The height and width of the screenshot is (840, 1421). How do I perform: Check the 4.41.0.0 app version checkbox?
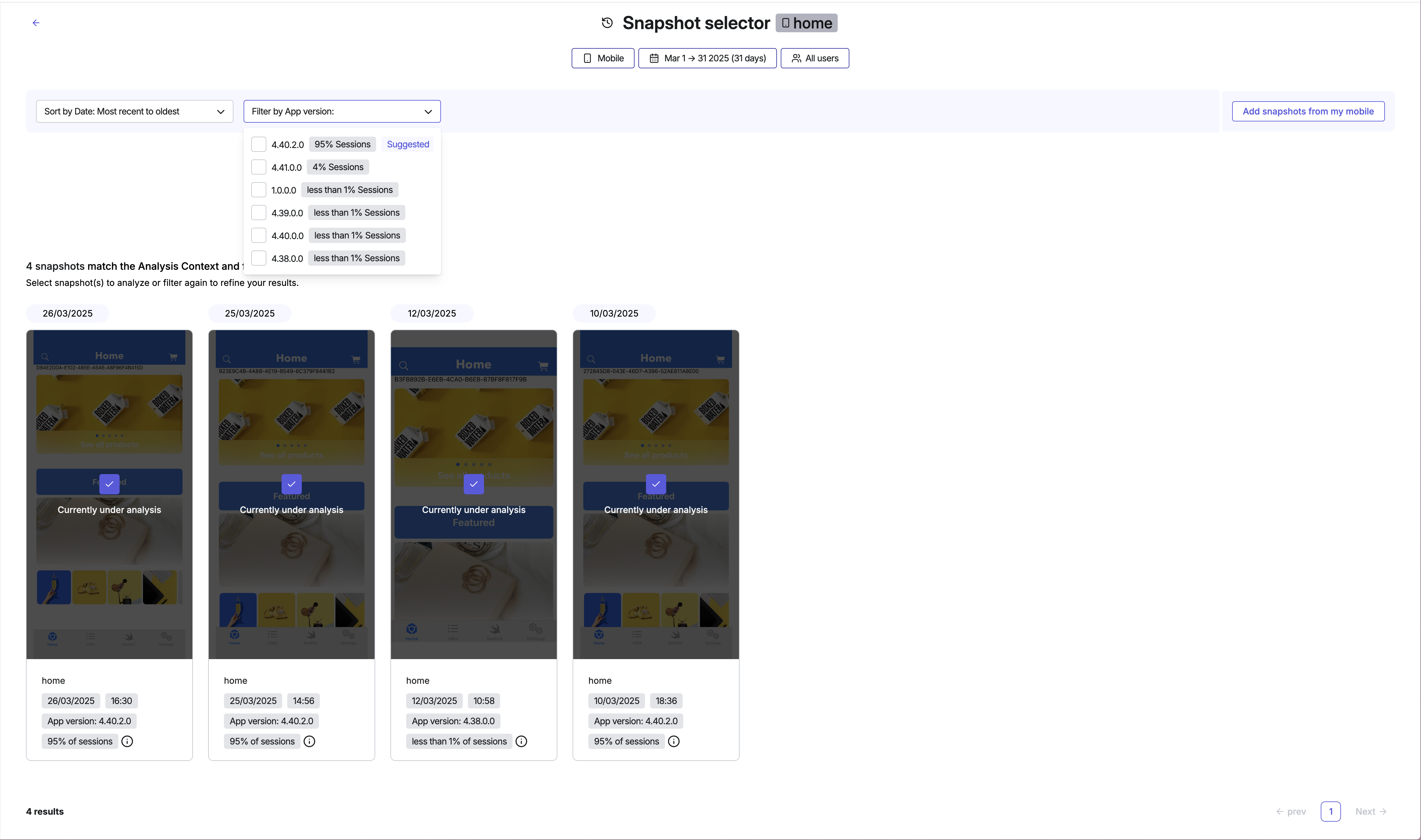259,167
